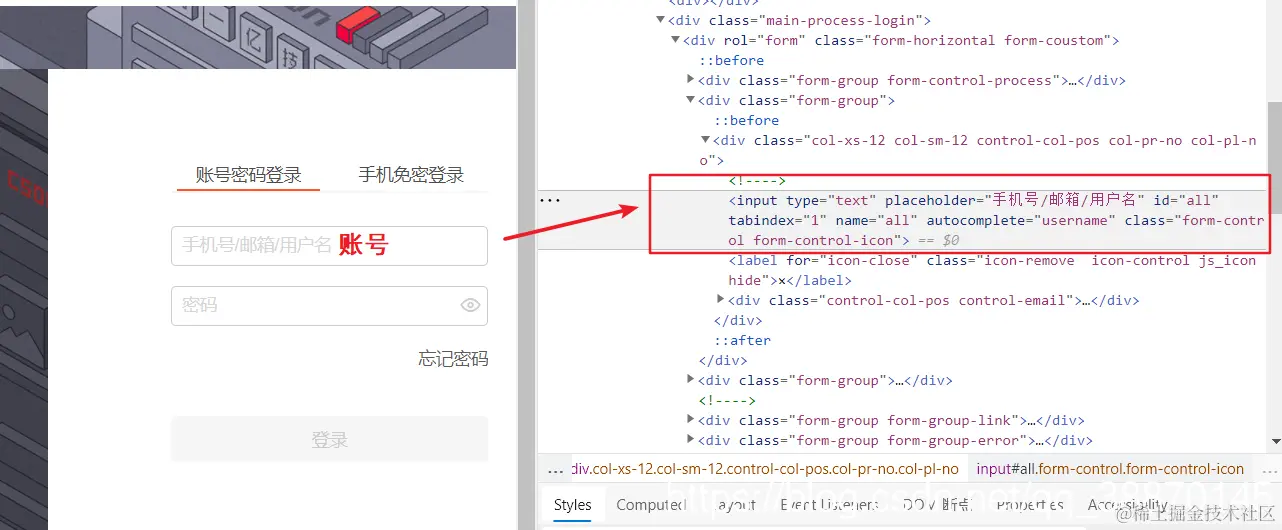Screen dimensions: 1282x530
Task: Expand the form-group form-control-process div
Action: coord(691,80)
